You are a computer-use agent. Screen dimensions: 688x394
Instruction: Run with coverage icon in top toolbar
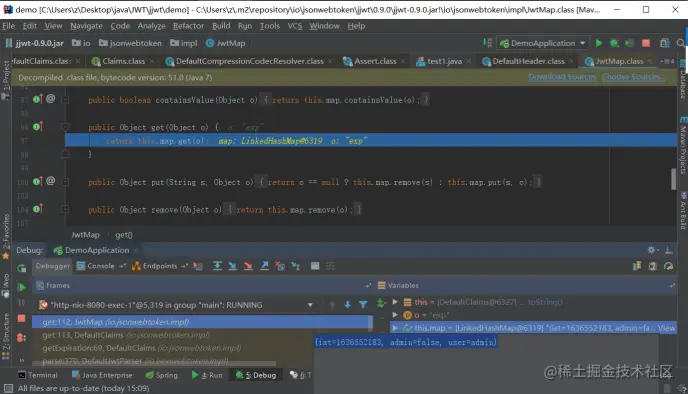630,43
